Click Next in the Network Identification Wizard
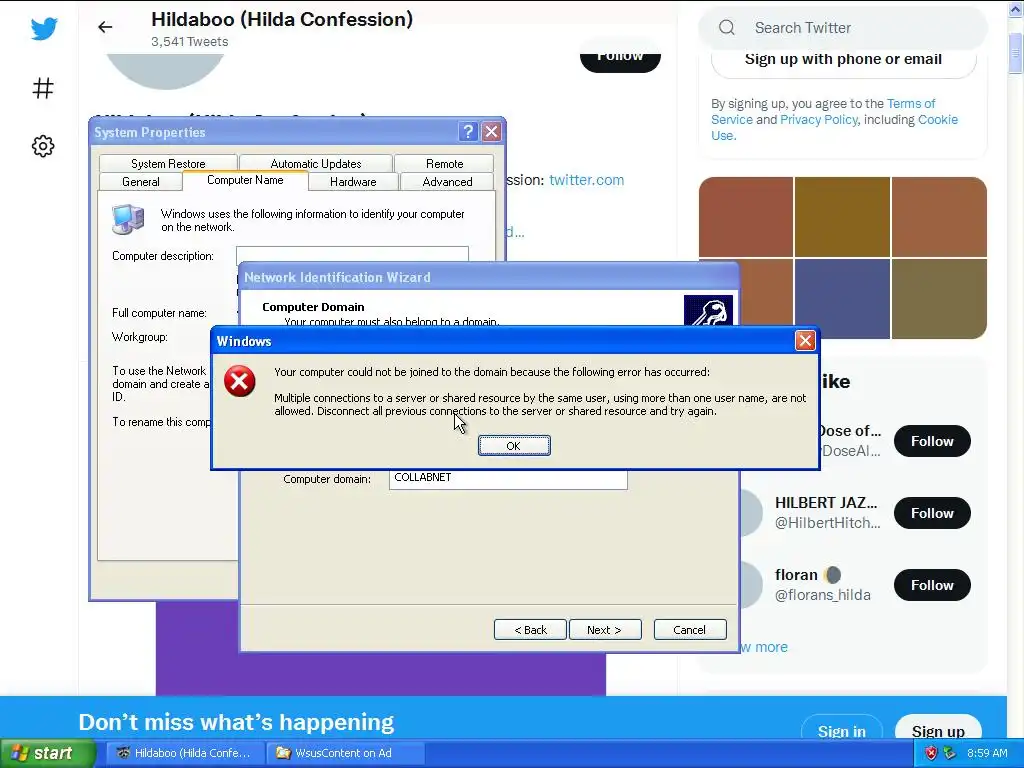 605,630
